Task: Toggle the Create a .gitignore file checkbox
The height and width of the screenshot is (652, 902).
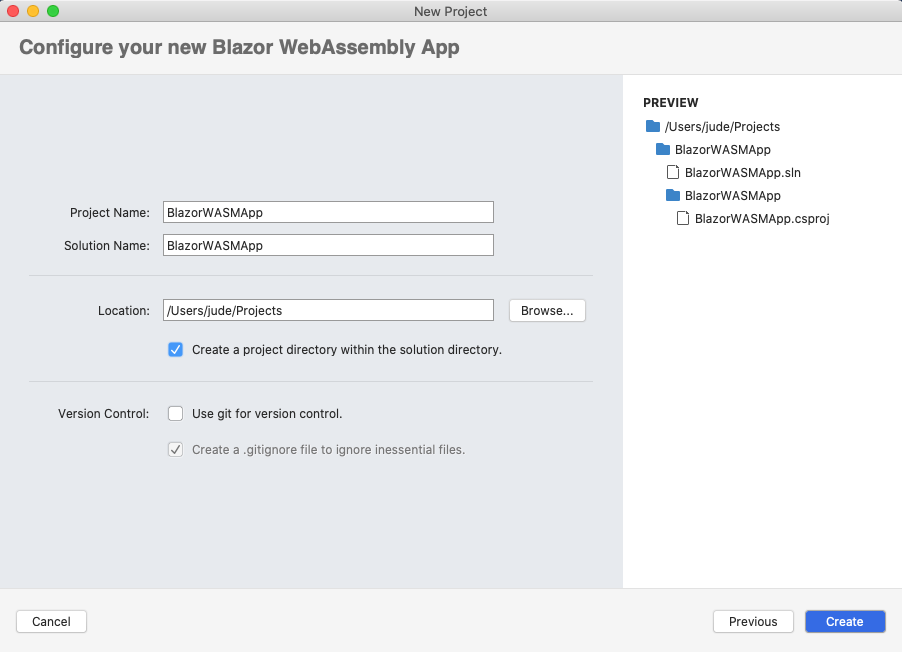Action: pos(175,449)
